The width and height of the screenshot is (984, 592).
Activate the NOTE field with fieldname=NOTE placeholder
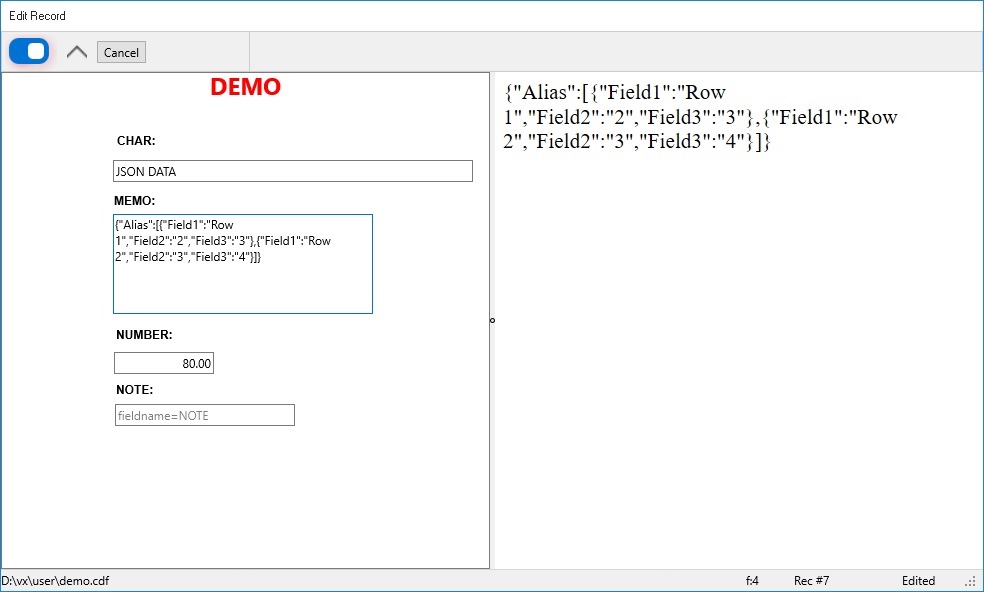[x=204, y=414]
